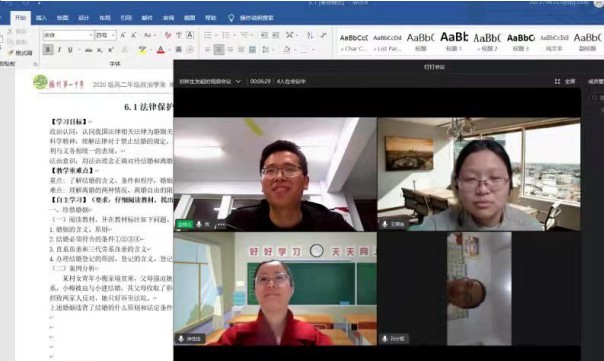
Task: Click the green 主持人 host badge
Action: point(185,224)
